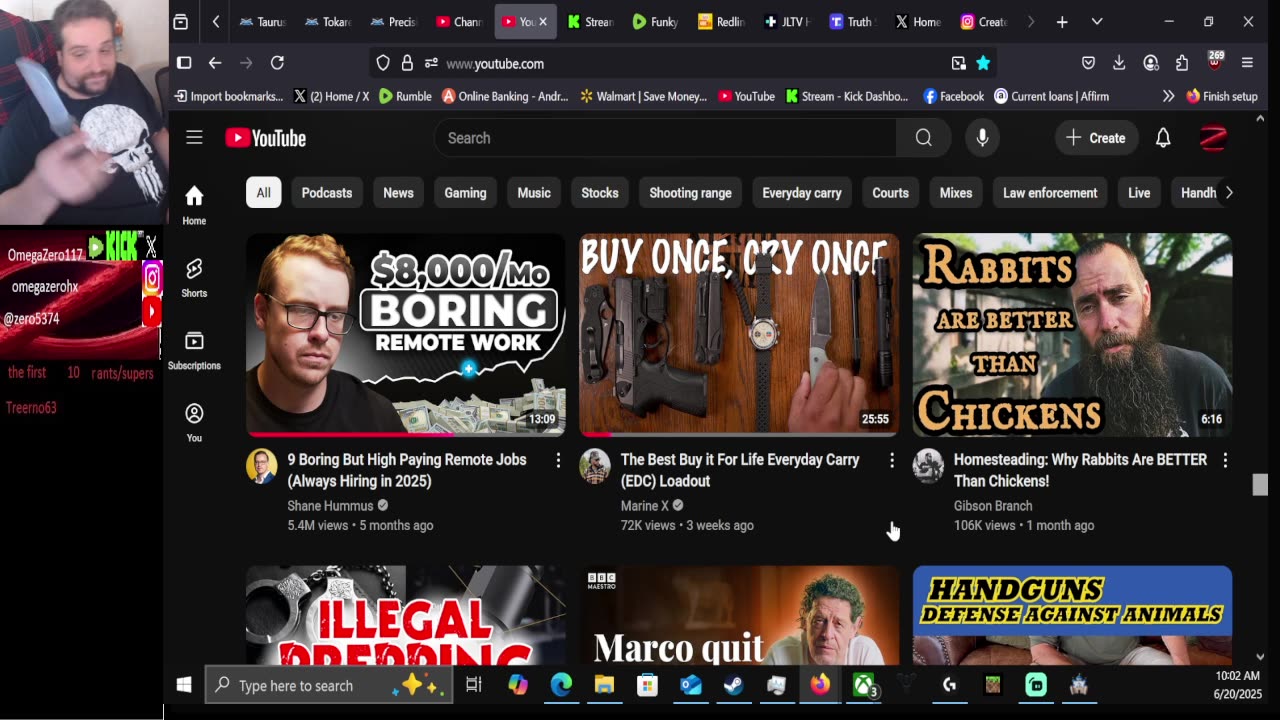Toggle the Firefox sidebar button
1280x720 pixels.
tap(184, 63)
